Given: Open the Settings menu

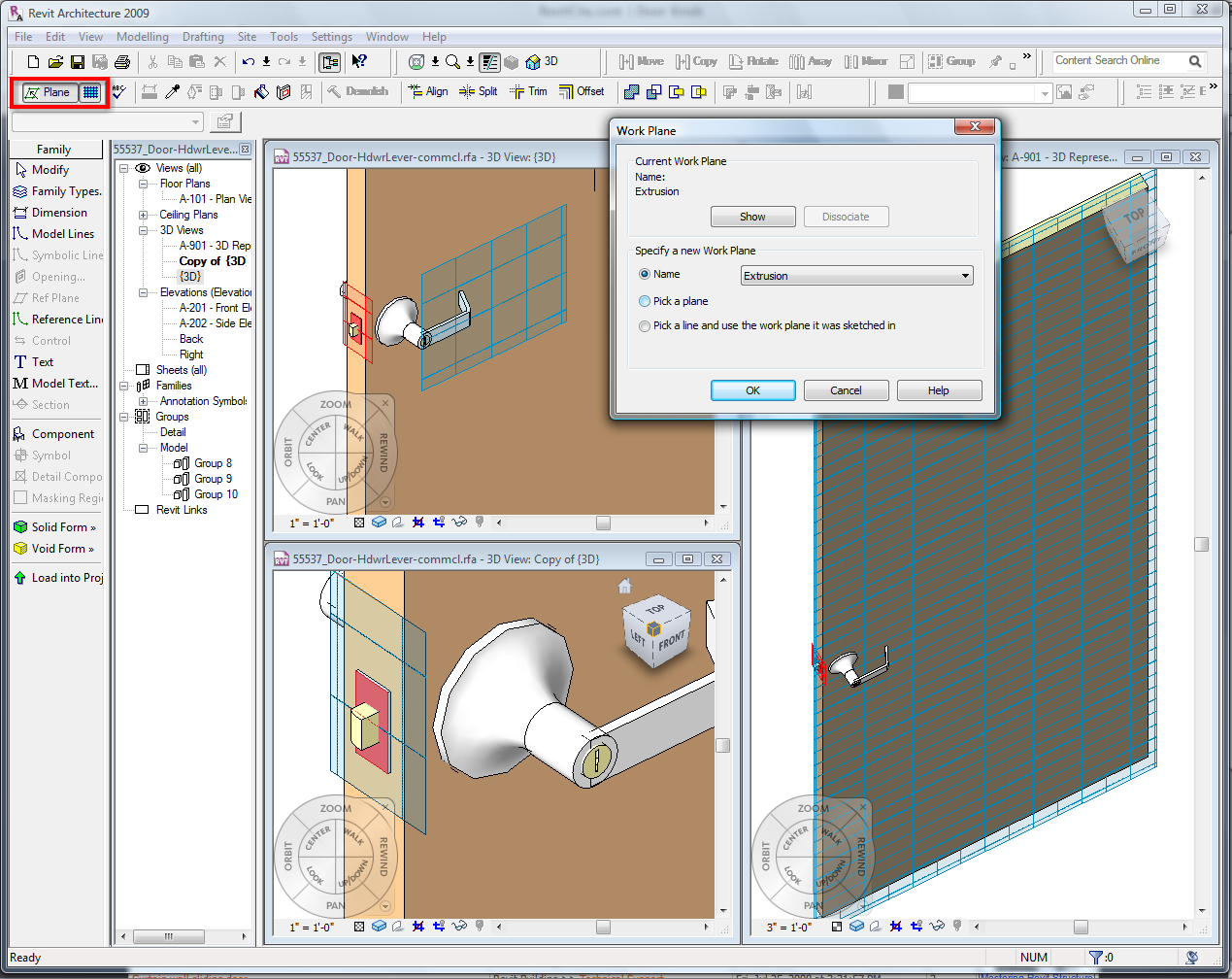Looking at the screenshot, I should click(x=331, y=37).
